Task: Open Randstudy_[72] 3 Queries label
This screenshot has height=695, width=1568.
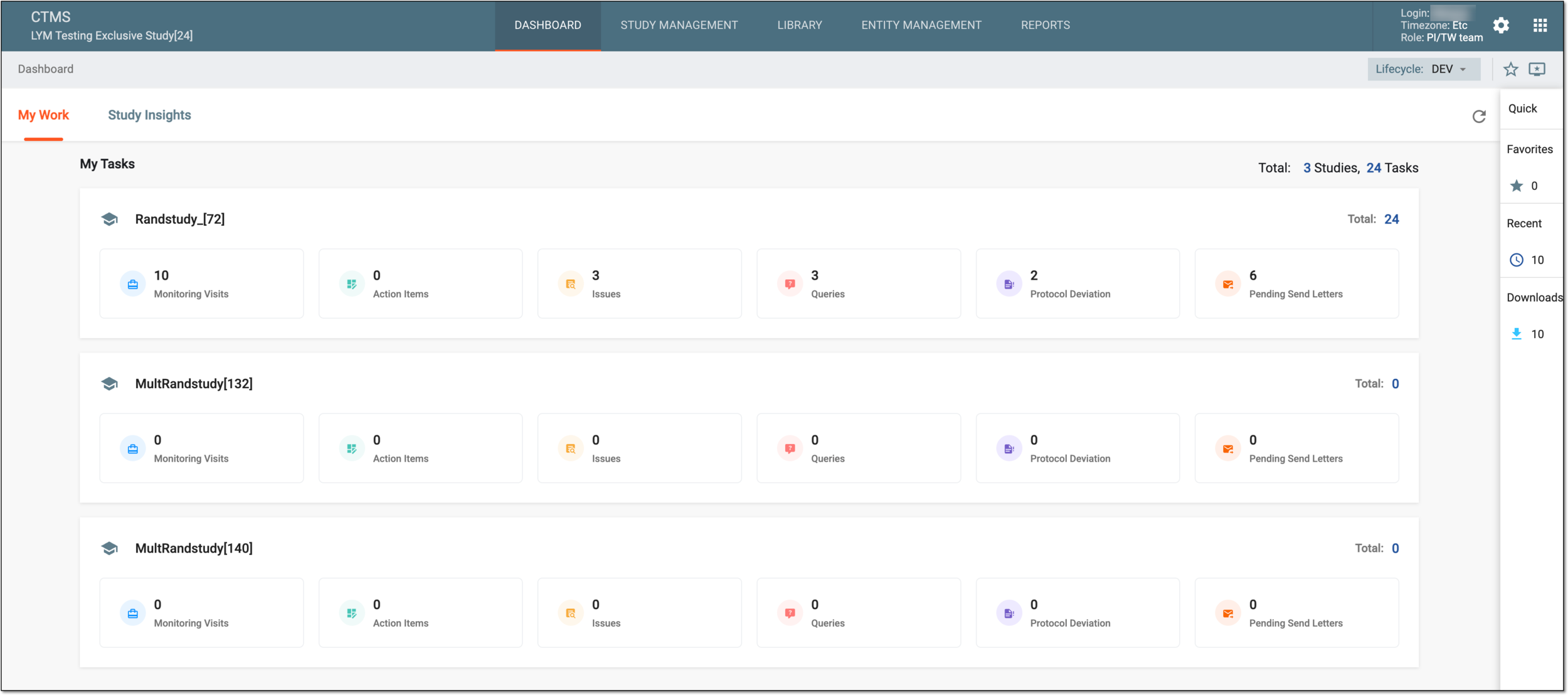Action: [828, 294]
